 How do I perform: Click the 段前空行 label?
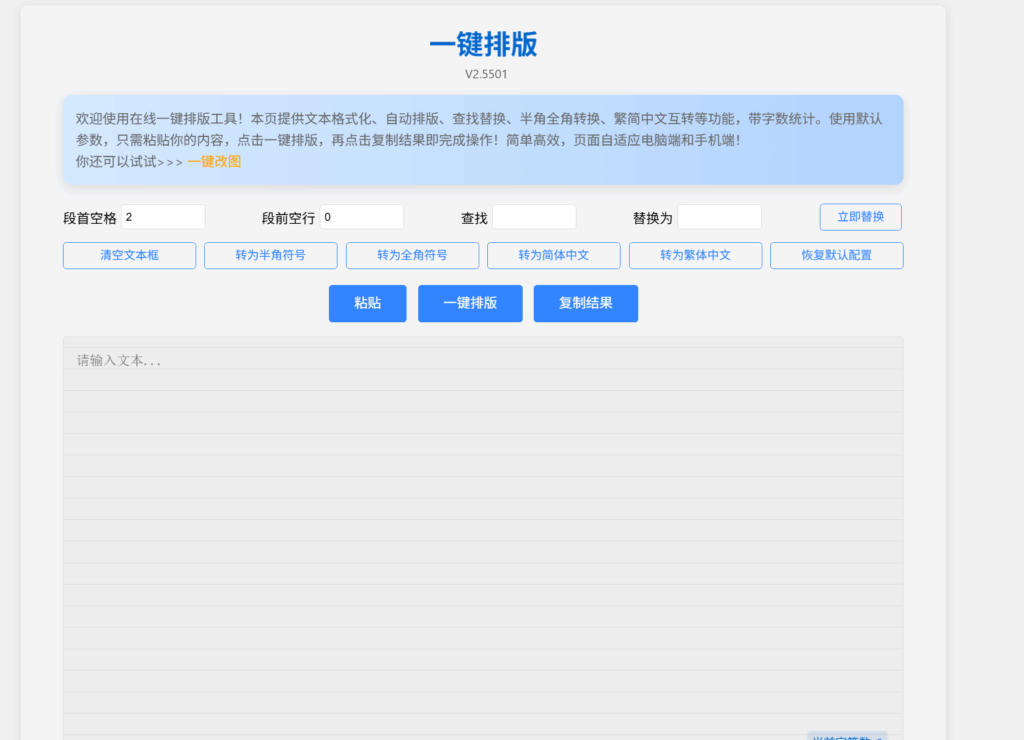click(288, 218)
